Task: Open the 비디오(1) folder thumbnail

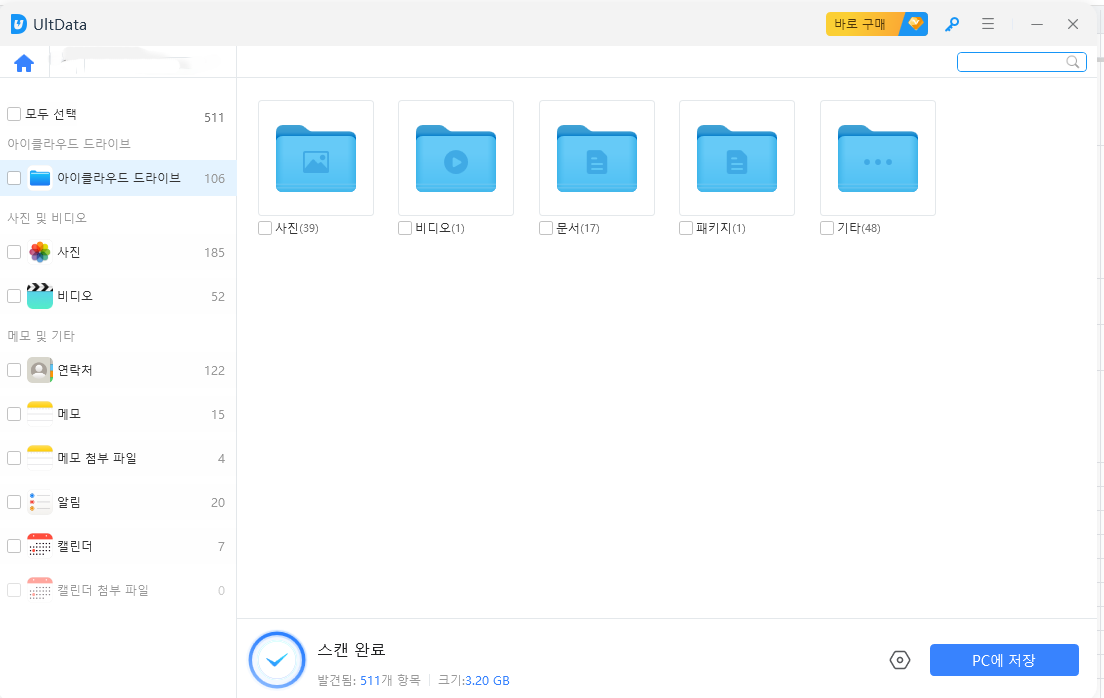Action: click(x=456, y=158)
